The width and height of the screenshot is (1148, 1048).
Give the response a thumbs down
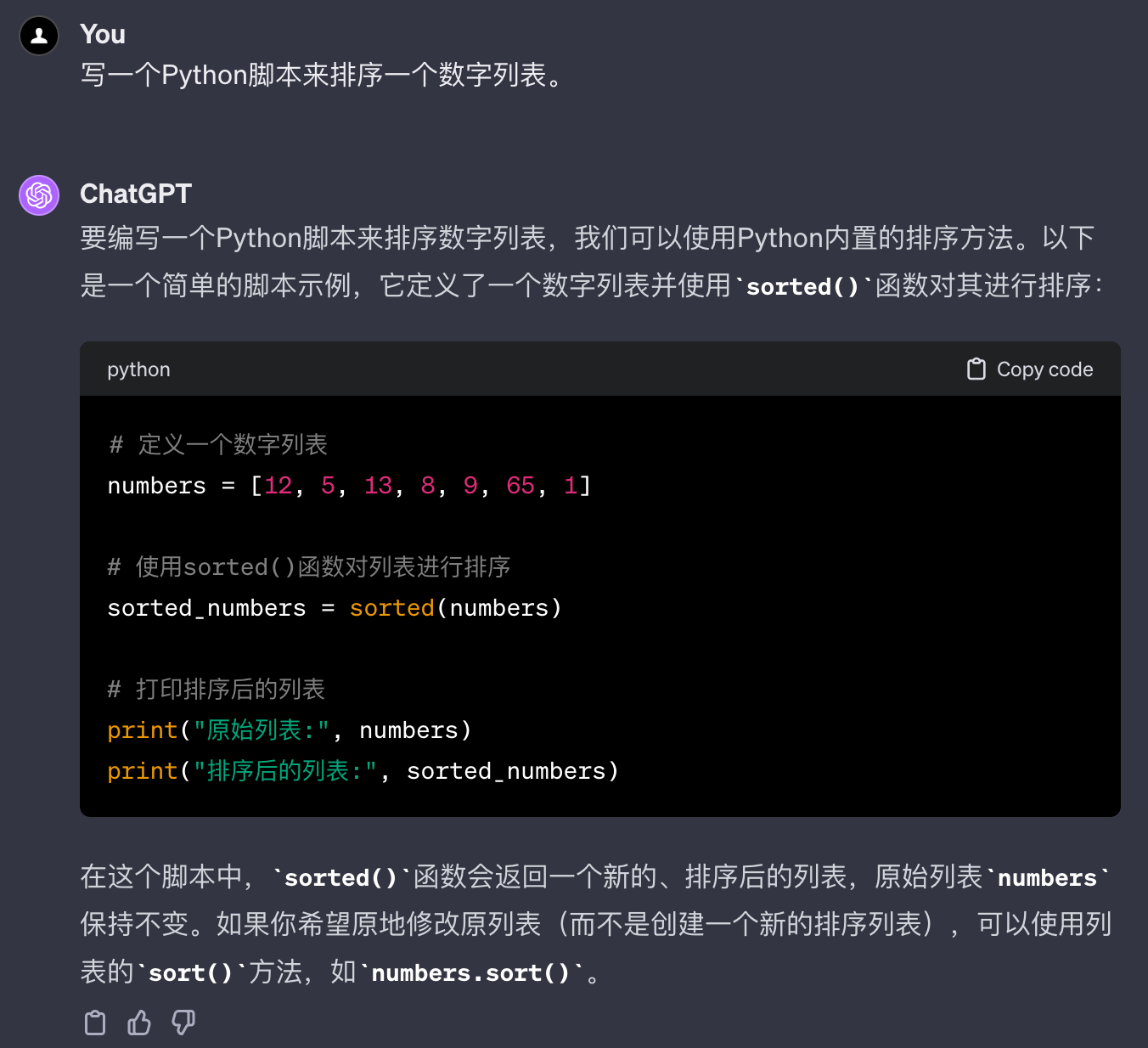[183, 1023]
